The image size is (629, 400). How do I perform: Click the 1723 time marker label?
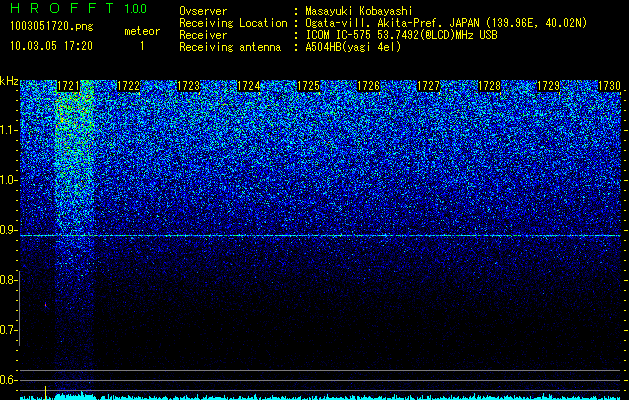(x=188, y=86)
